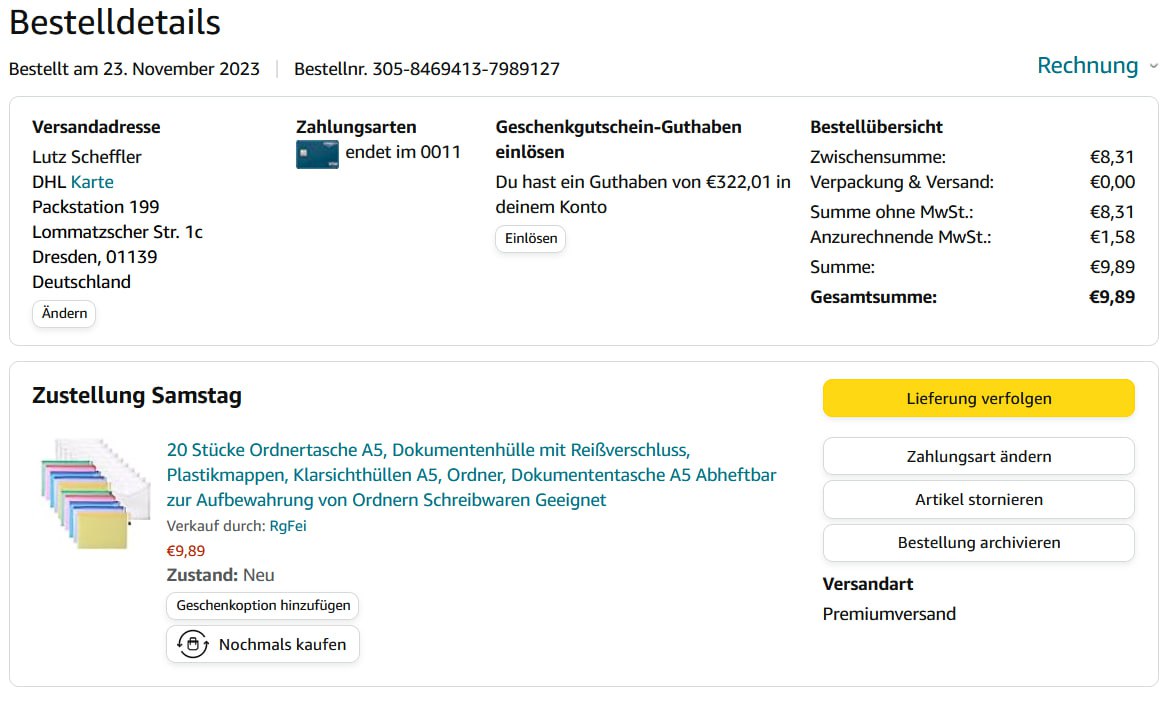Click the credit card icon ending 0011
1171x703 pixels.
click(x=317, y=154)
